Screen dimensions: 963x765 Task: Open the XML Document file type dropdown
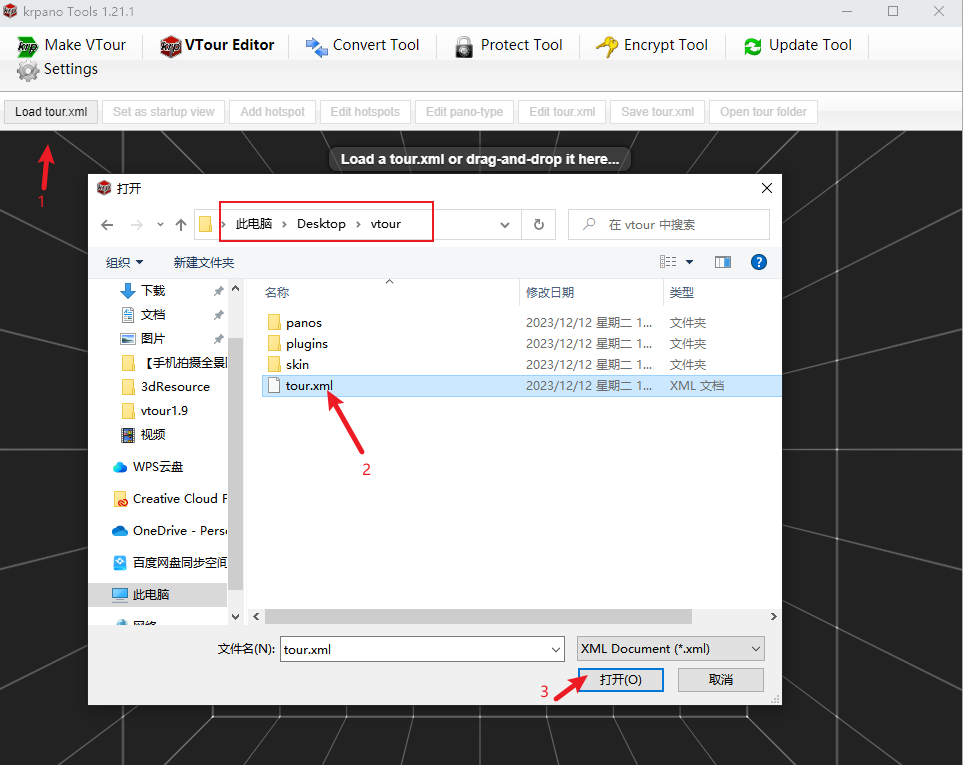[671, 648]
